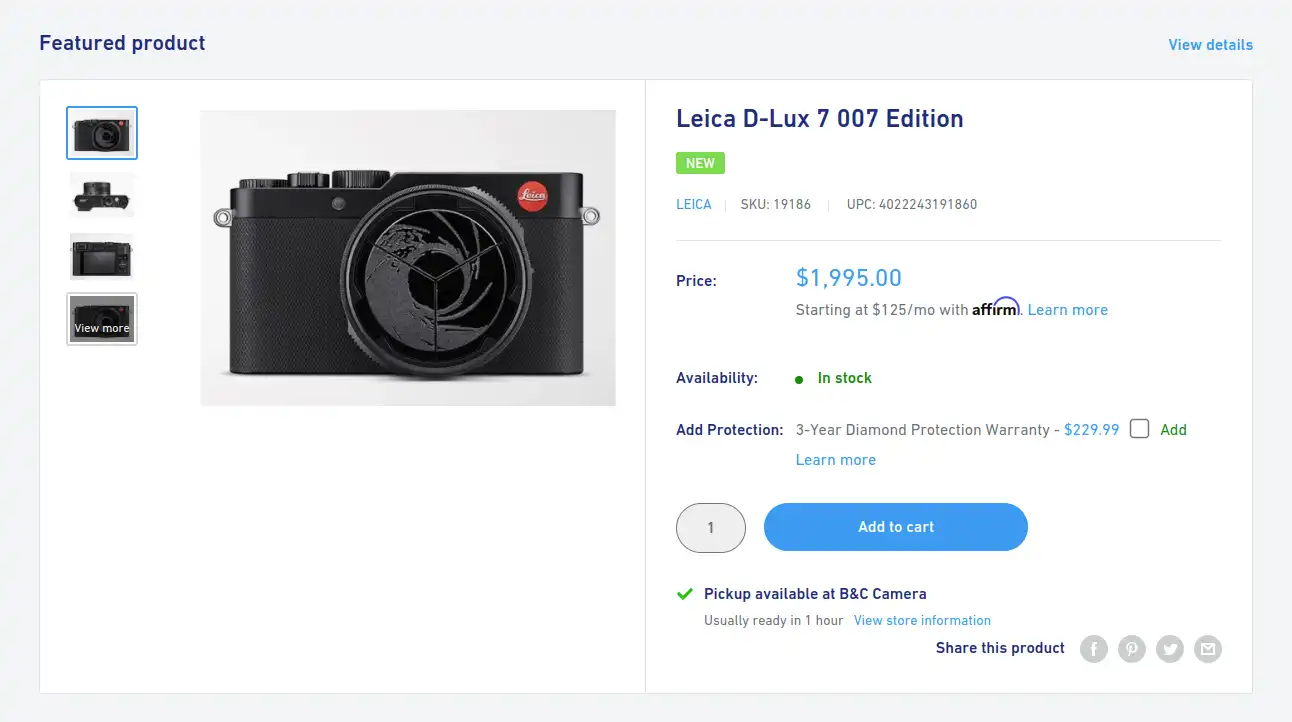Open warranty Learn more link
This screenshot has width=1292, height=722.
tap(836, 460)
